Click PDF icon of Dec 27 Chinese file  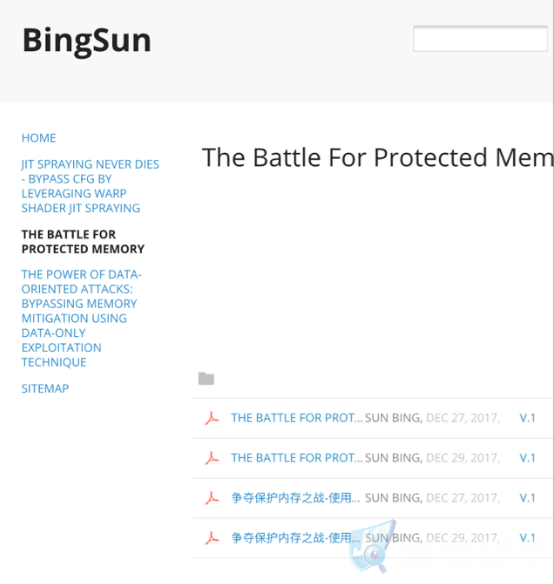click(212, 498)
